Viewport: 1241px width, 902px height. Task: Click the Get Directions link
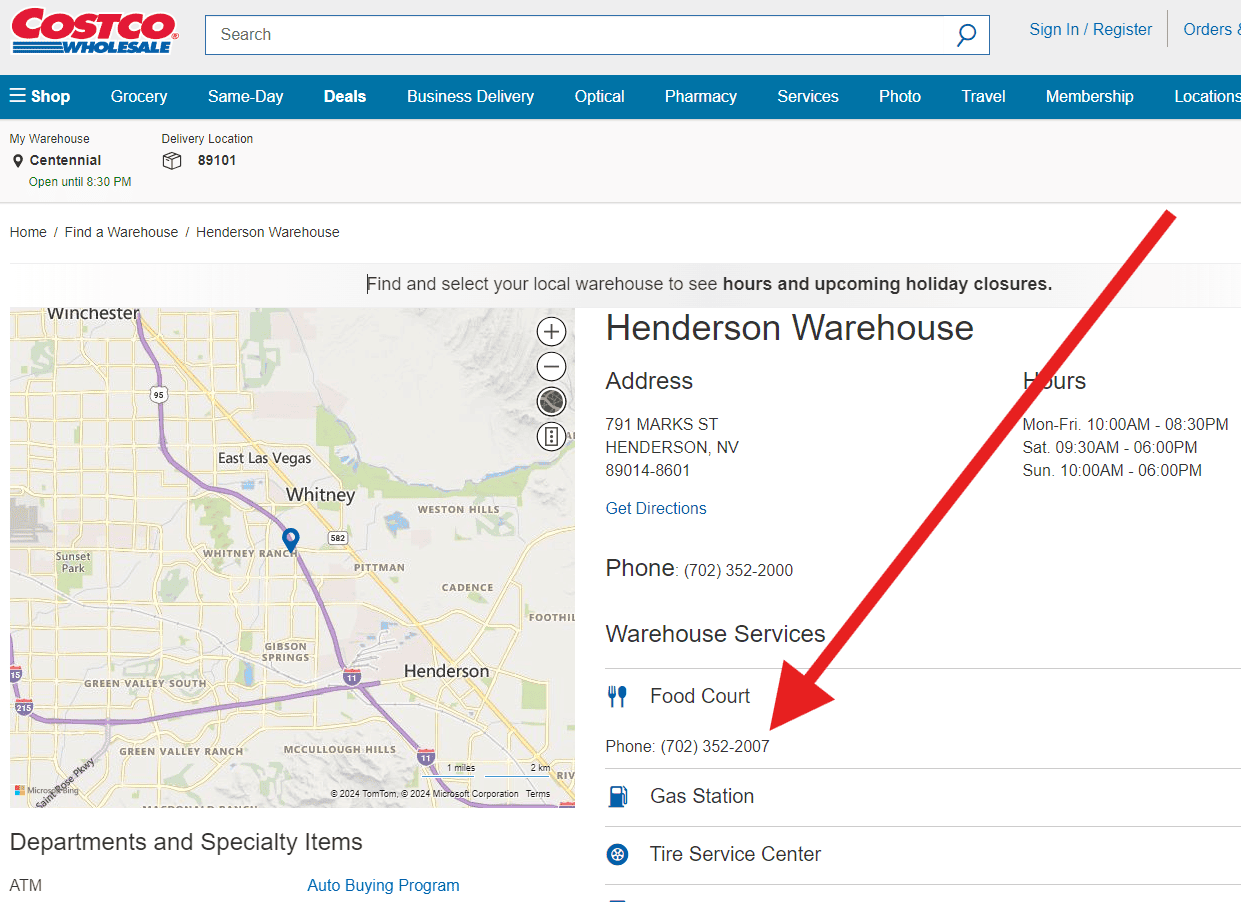(x=656, y=508)
